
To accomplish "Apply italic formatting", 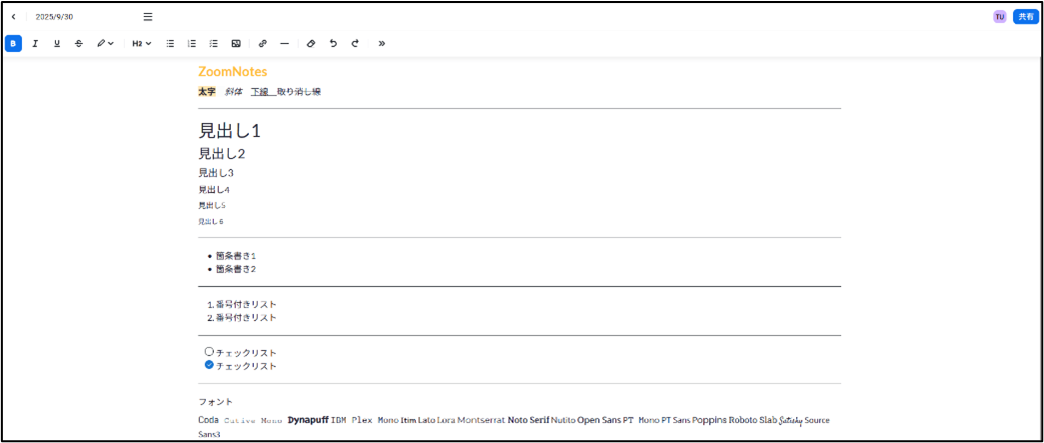I will coord(35,43).
